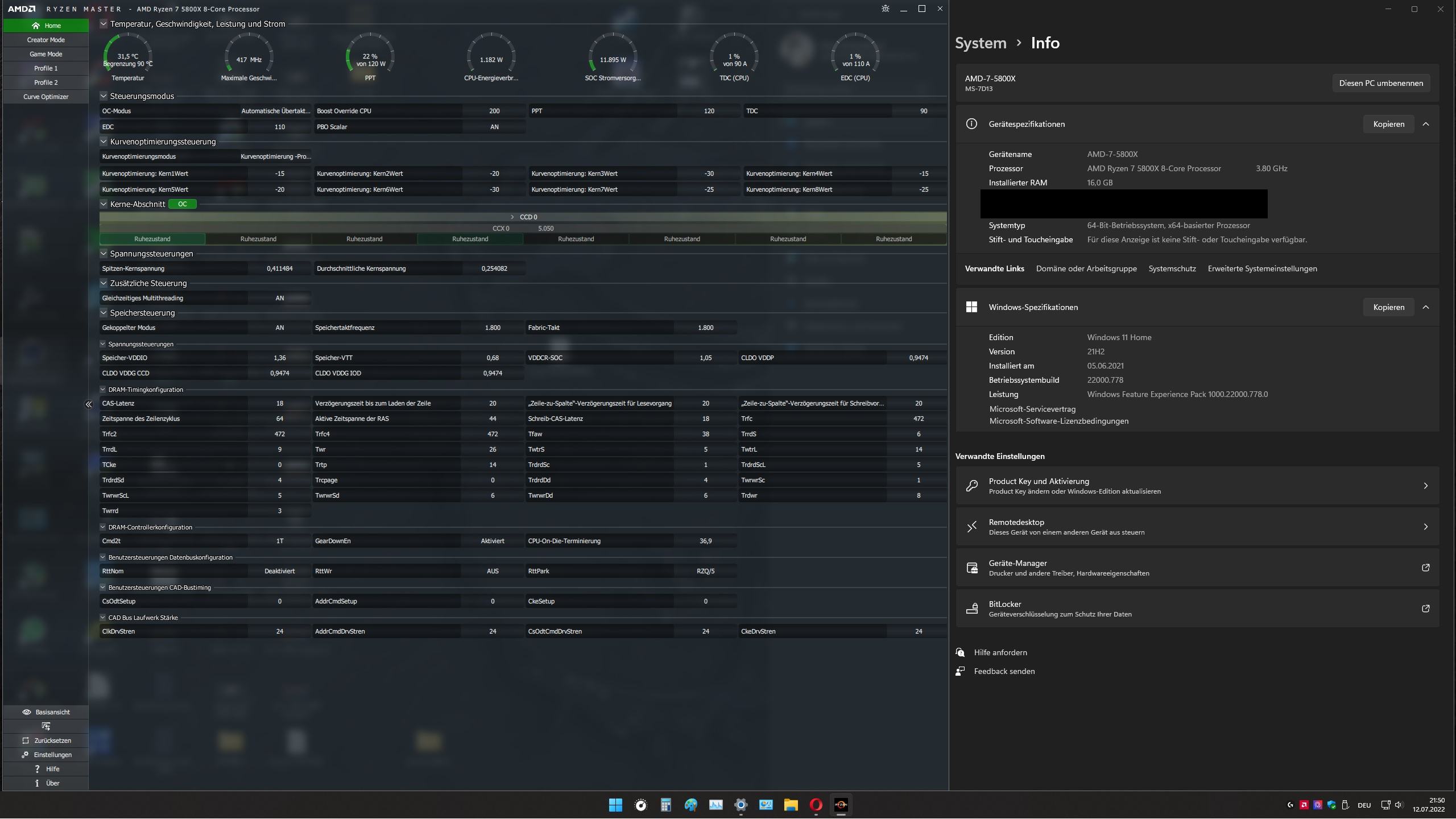The height and width of the screenshot is (819, 1456).
Task: Collapse the Kerne-Abschnitt section
Action: [x=104, y=204]
